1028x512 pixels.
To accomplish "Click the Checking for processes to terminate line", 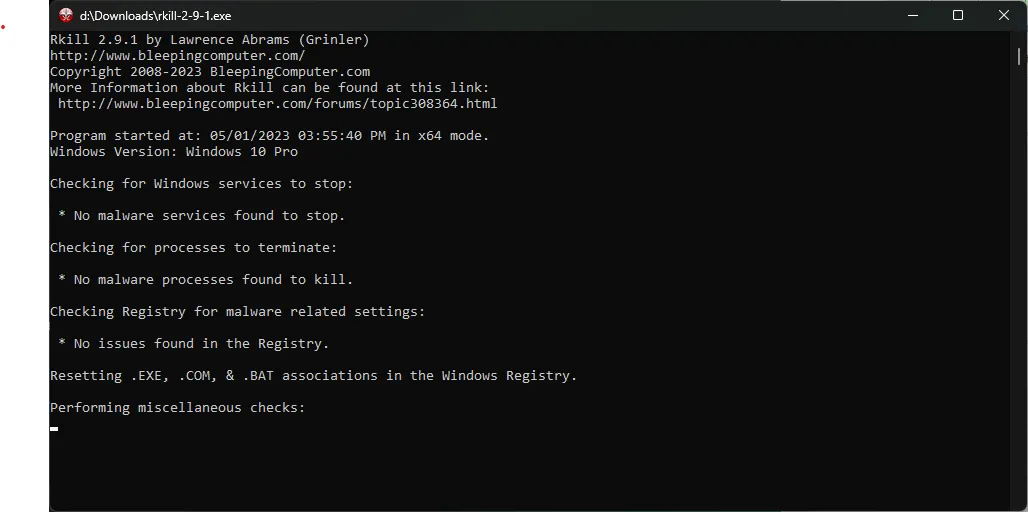I will point(193,248).
